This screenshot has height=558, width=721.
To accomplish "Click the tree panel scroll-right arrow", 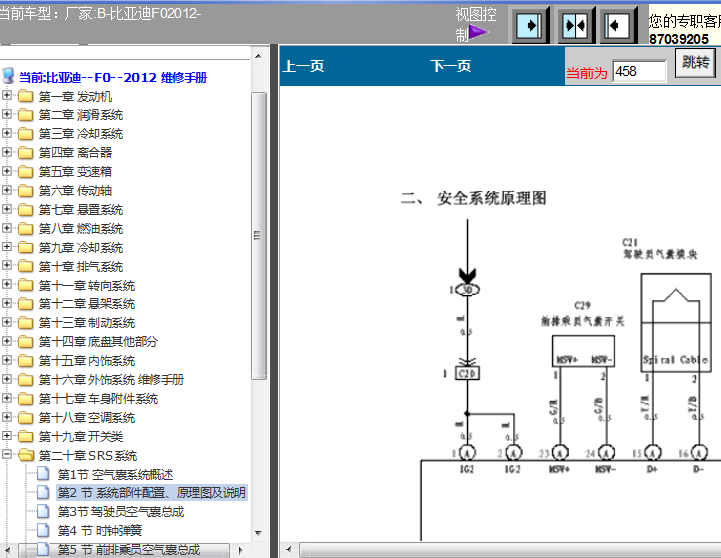I will (240, 550).
